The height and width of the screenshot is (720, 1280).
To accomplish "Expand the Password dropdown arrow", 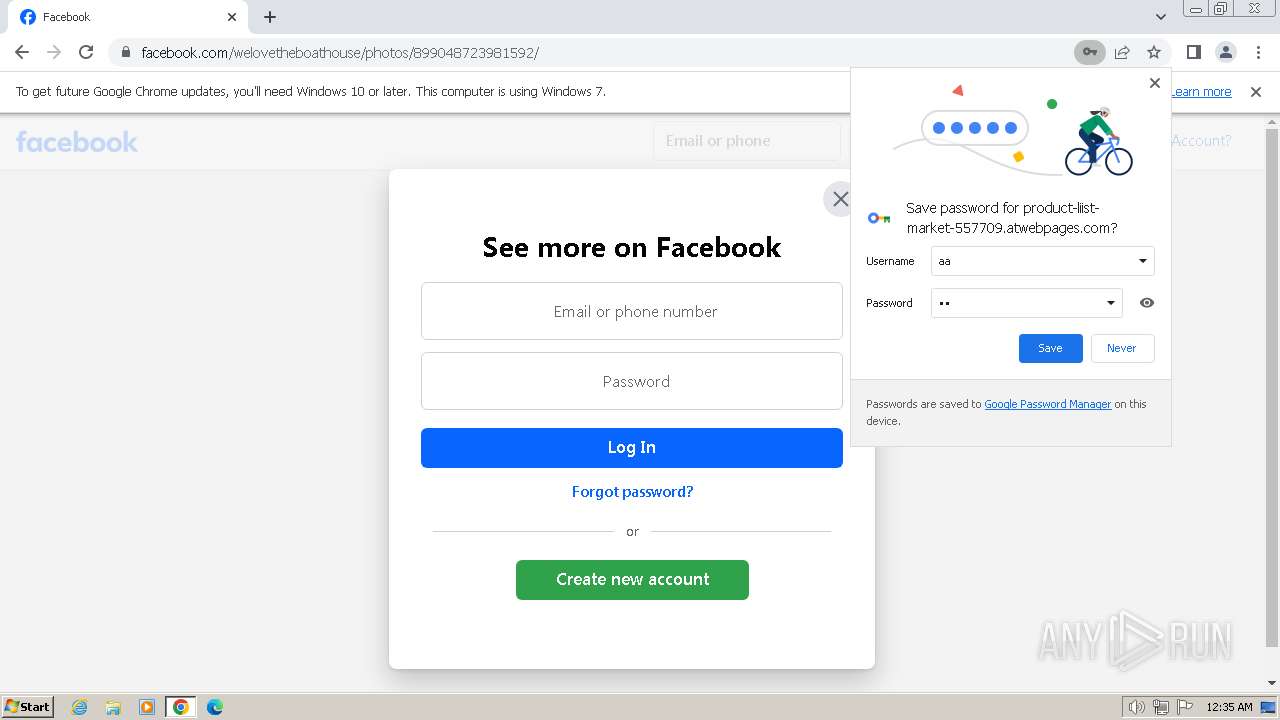I will (x=1110, y=303).
